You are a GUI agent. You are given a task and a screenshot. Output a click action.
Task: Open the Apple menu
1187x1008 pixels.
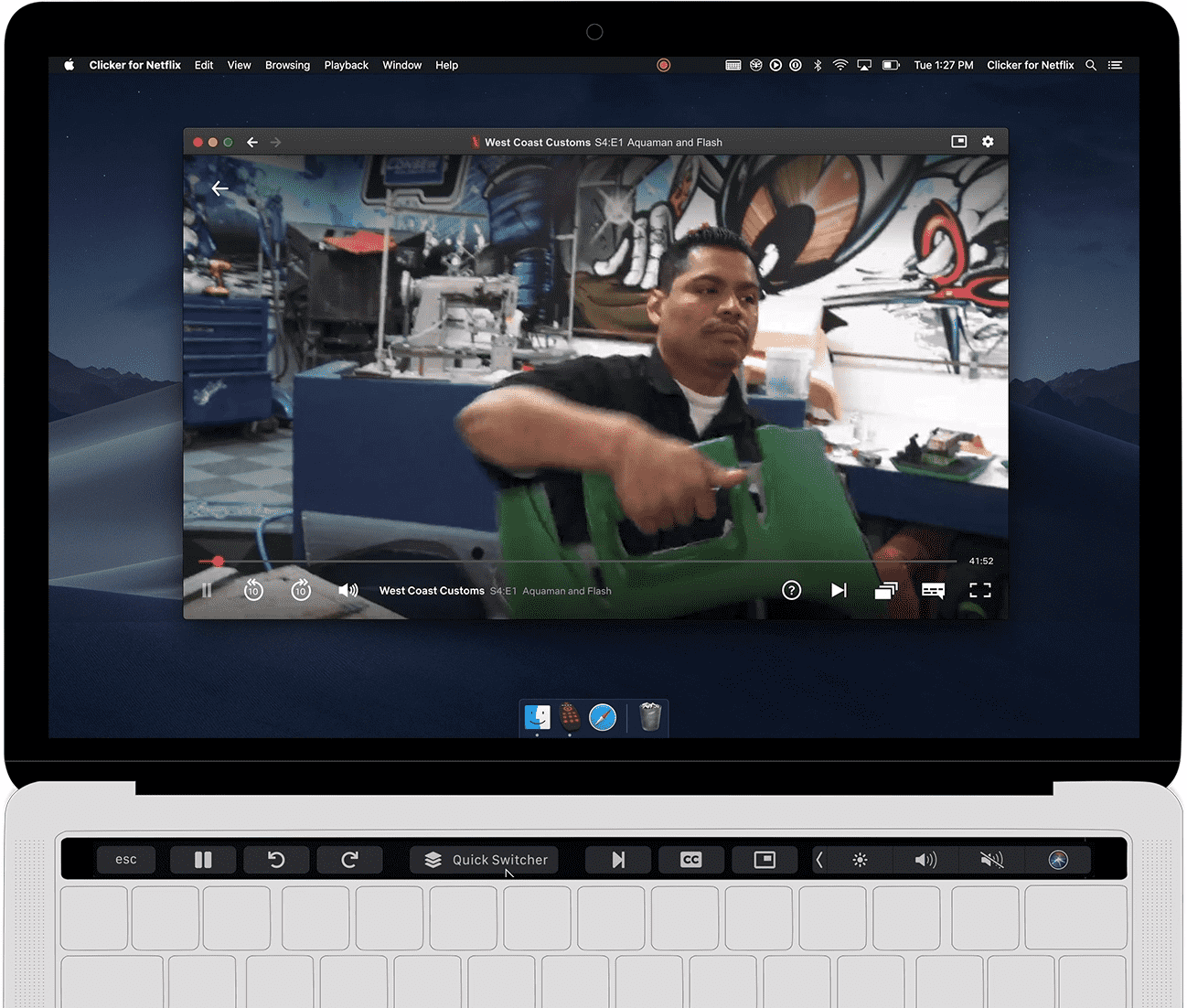tap(69, 65)
